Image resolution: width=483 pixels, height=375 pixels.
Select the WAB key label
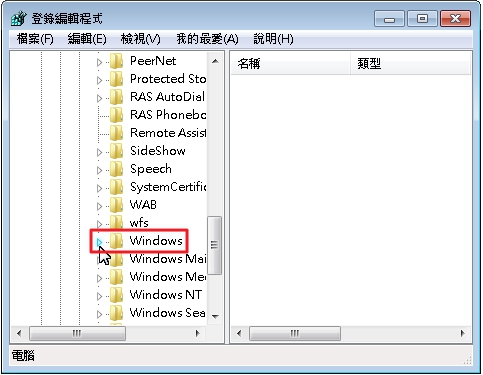(x=143, y=205)
